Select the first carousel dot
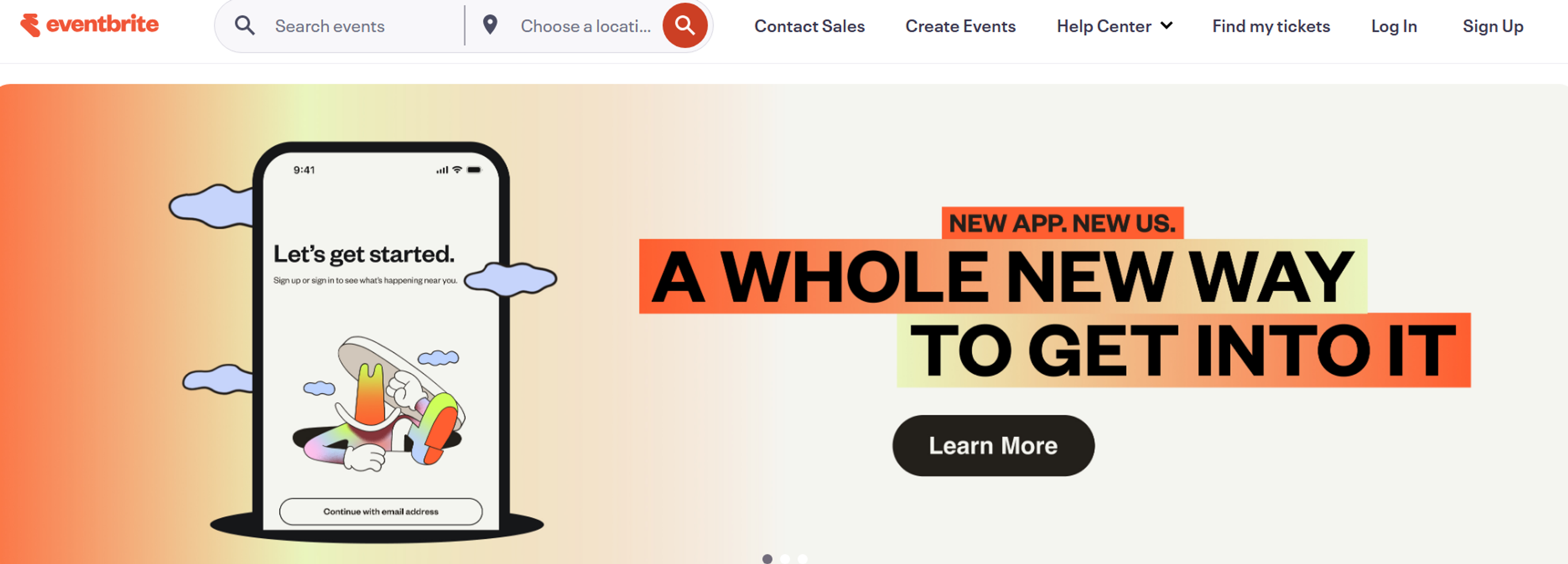This screenshot has width=1568, height=564. point(767,559)
